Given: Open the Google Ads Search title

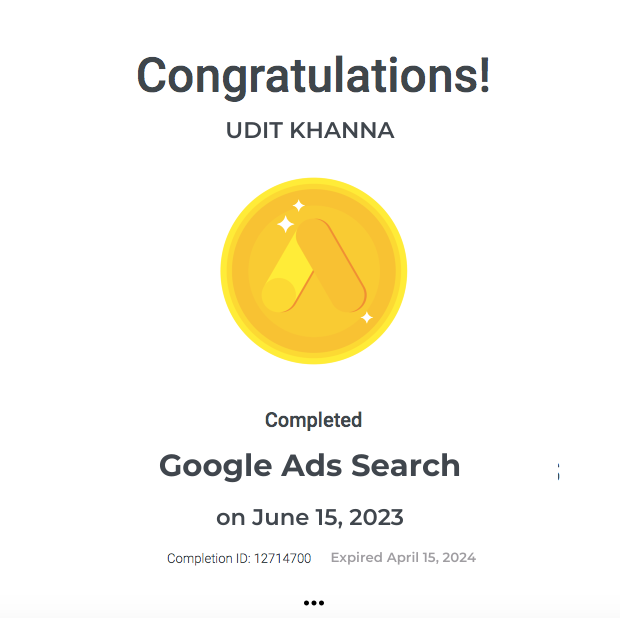Looking at the screenshot, I should (x=310, y=466).
